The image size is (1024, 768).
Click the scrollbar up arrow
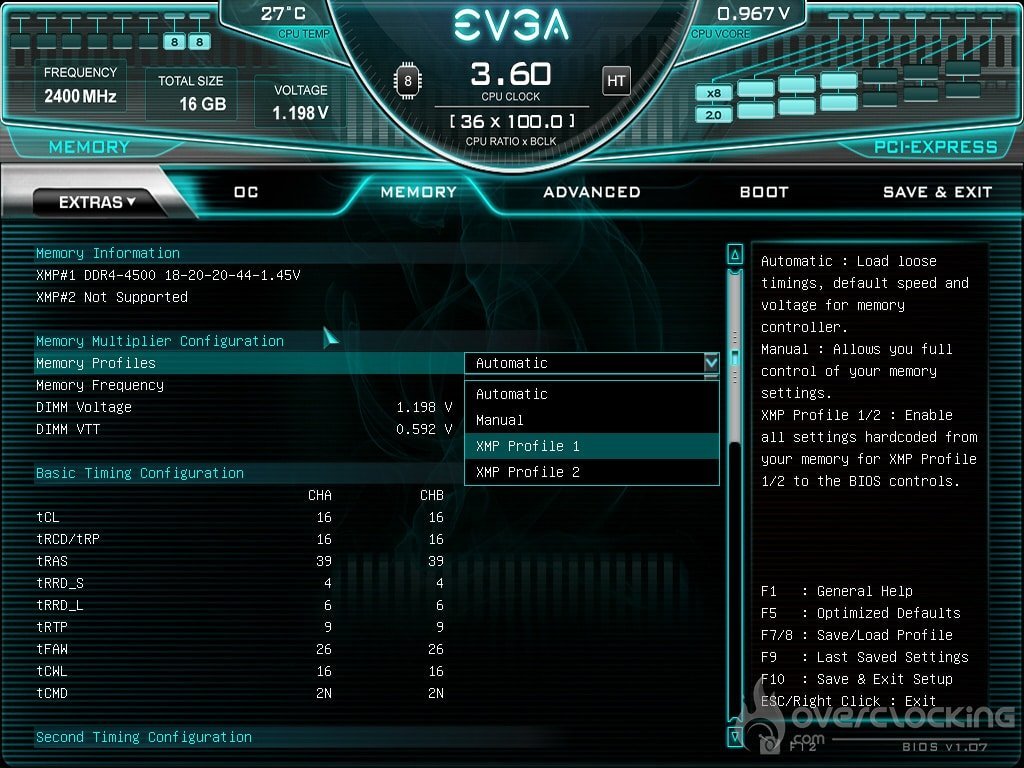[735, 255]
